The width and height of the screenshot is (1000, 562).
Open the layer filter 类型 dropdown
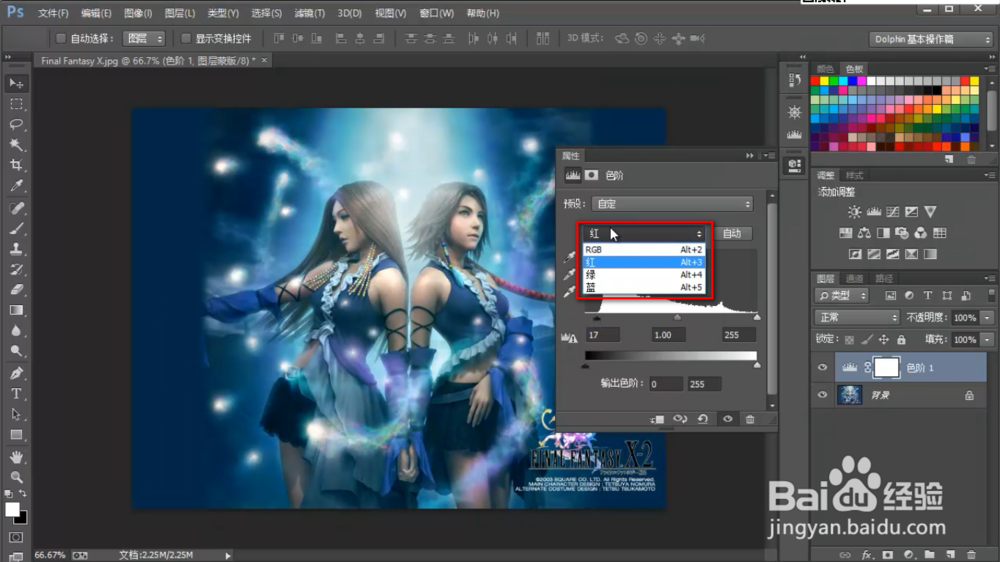tap(842, 295)
